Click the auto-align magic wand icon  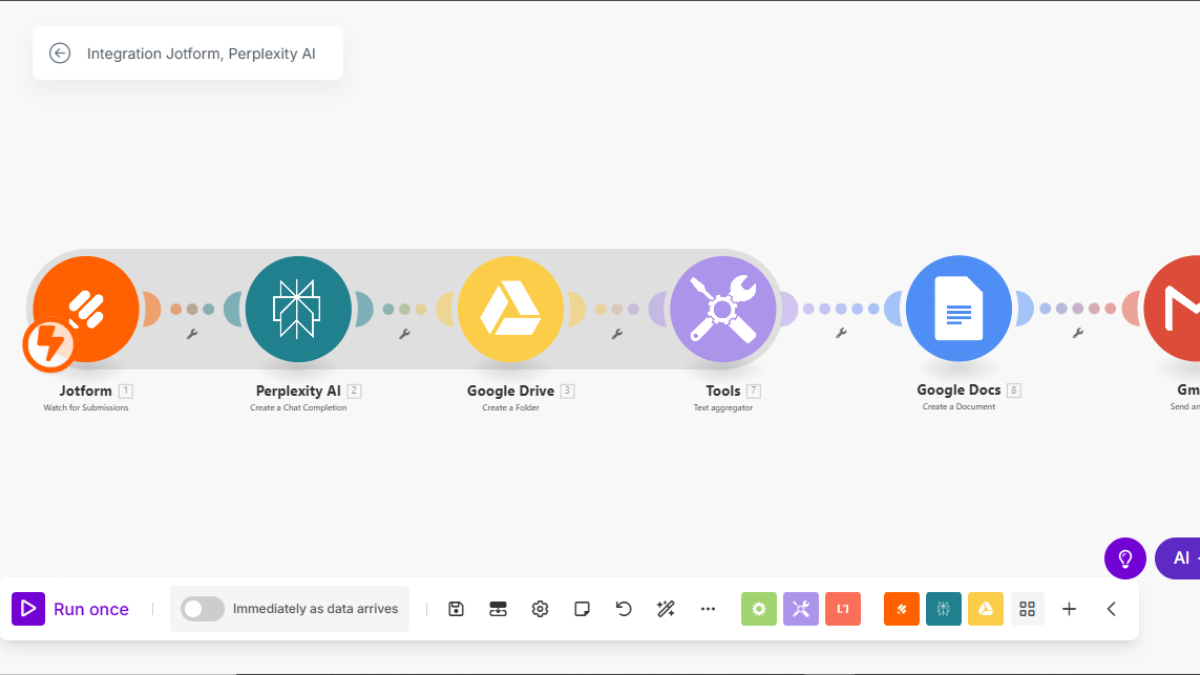[666, 609]
